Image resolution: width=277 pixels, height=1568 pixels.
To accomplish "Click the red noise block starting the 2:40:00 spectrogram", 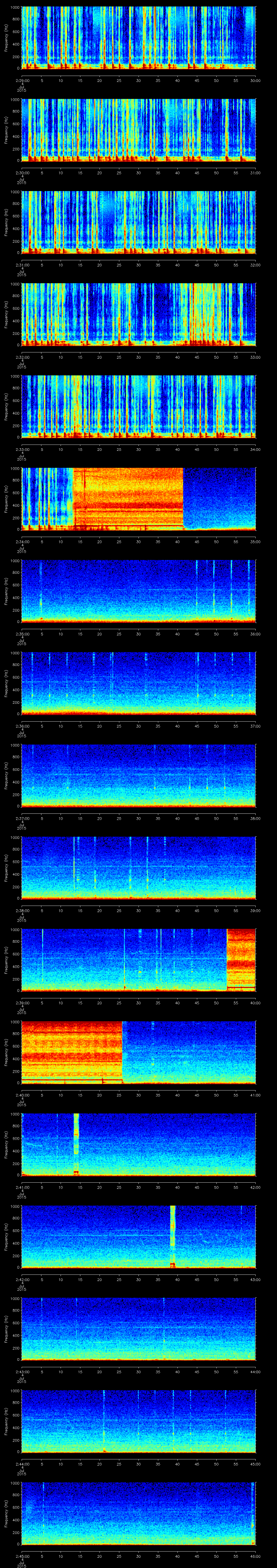I will click(x=72, y=1052).
